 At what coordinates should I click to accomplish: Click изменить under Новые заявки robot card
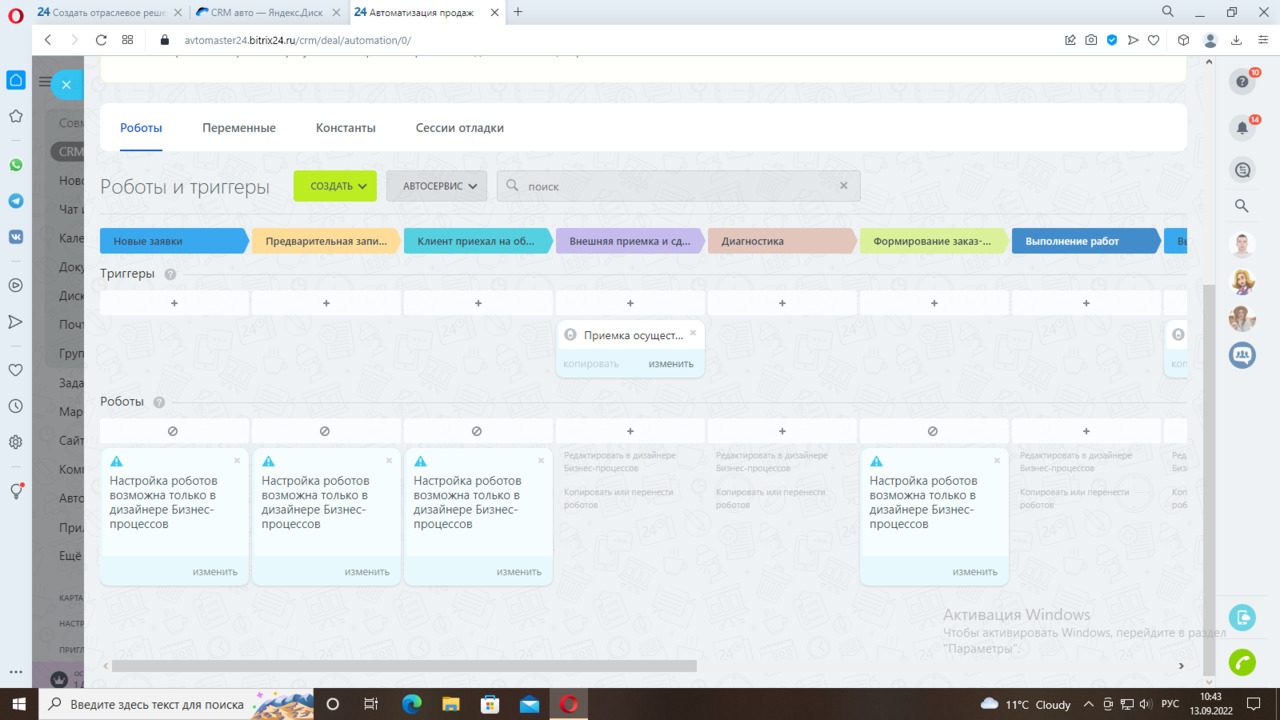(215, 572)
